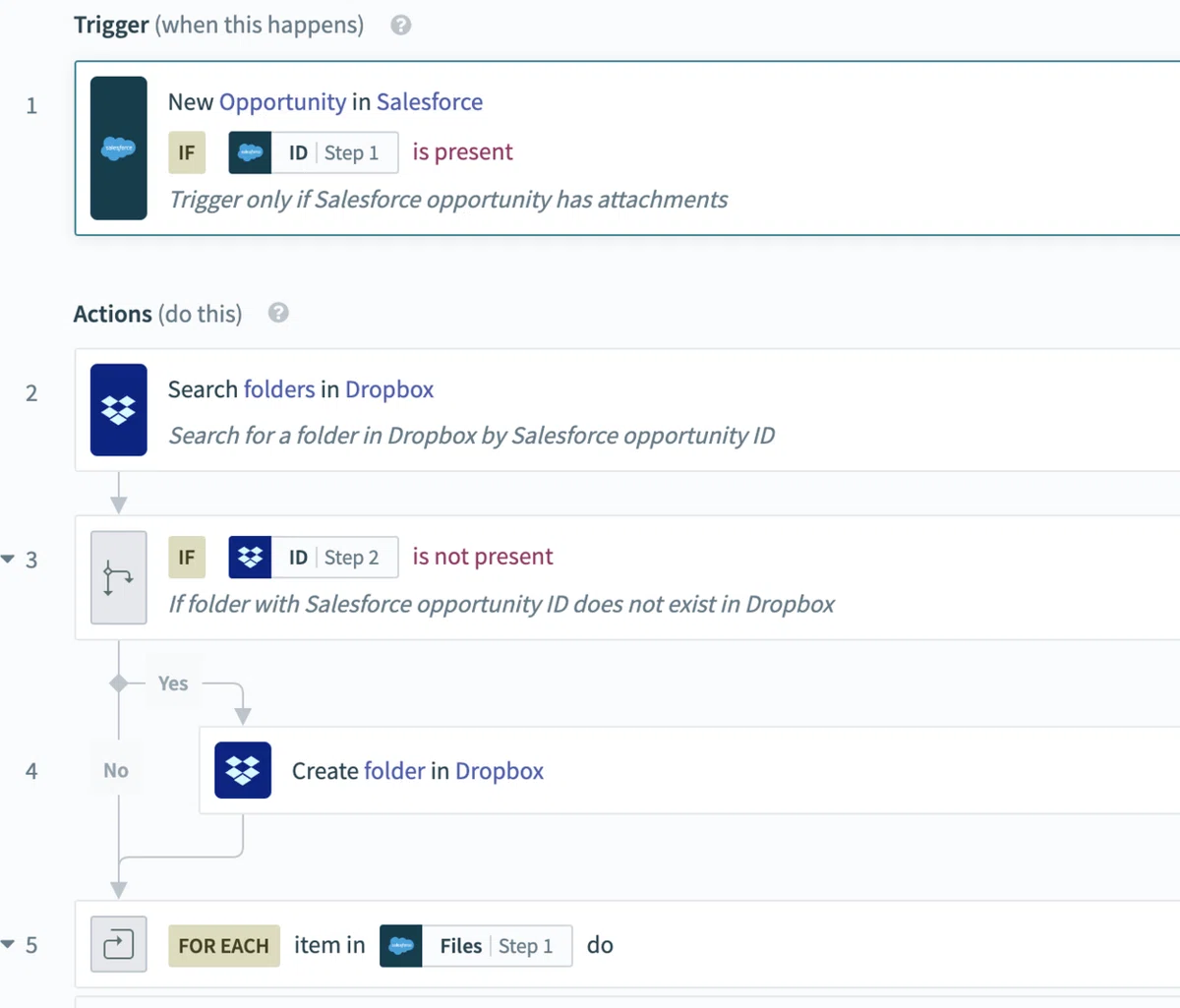
Task: Collapse step 5 using its arrow
Action: point(9,945)
